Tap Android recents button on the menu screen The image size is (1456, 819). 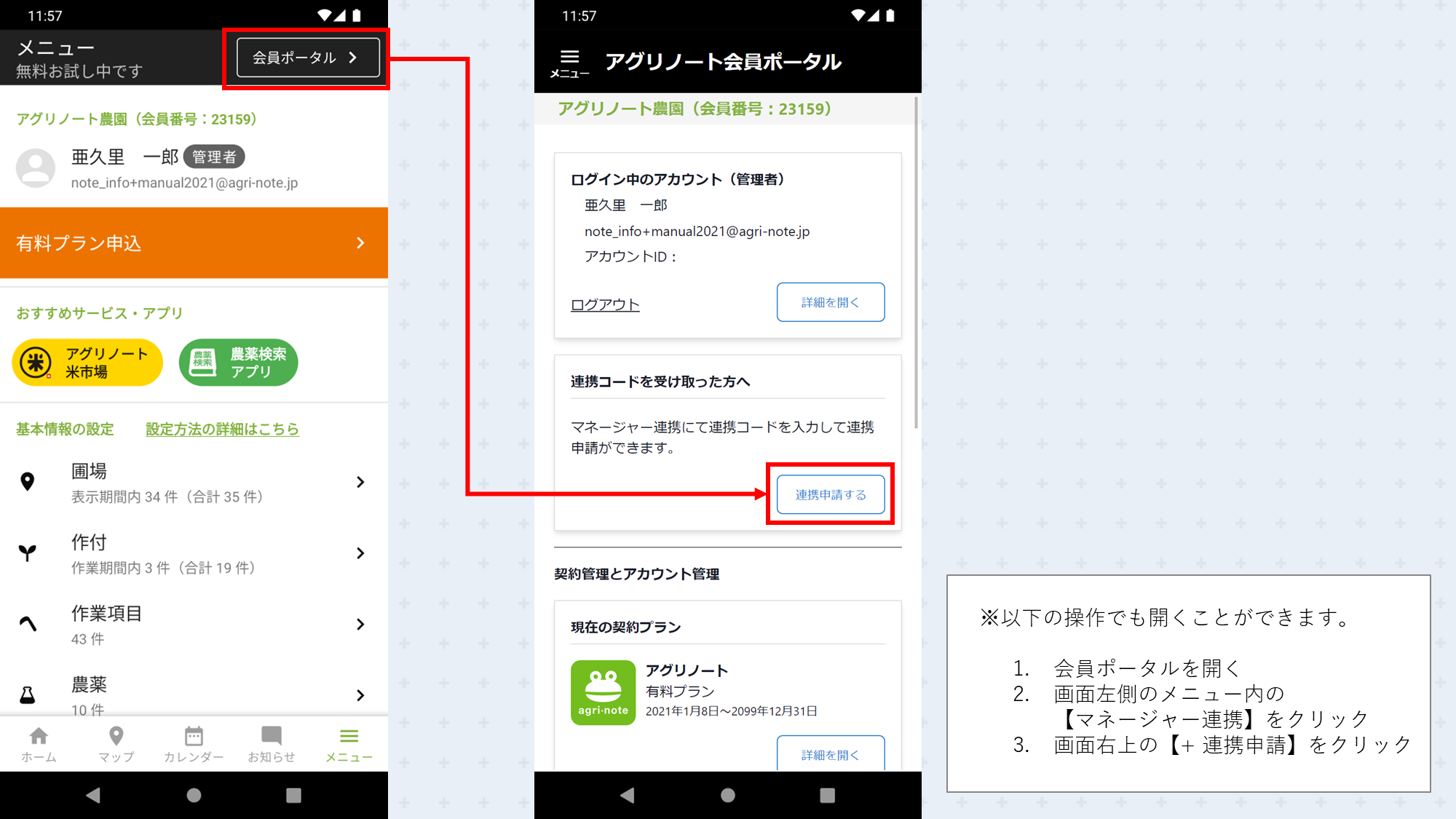pyautogui.click(x=293, y=795)
